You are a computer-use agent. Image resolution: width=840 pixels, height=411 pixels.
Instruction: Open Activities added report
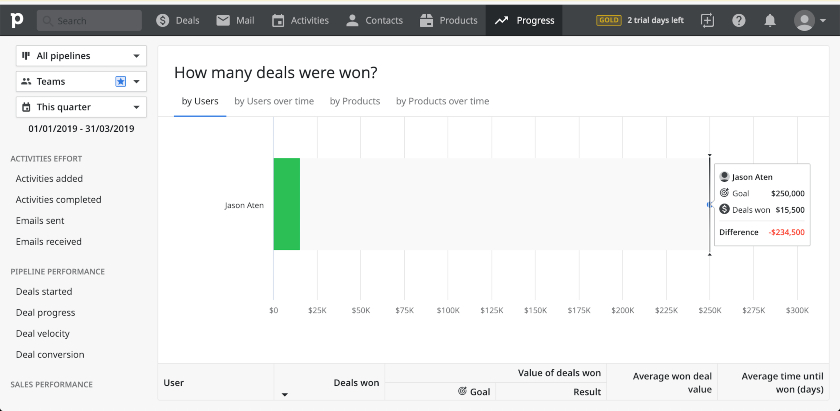49,178
